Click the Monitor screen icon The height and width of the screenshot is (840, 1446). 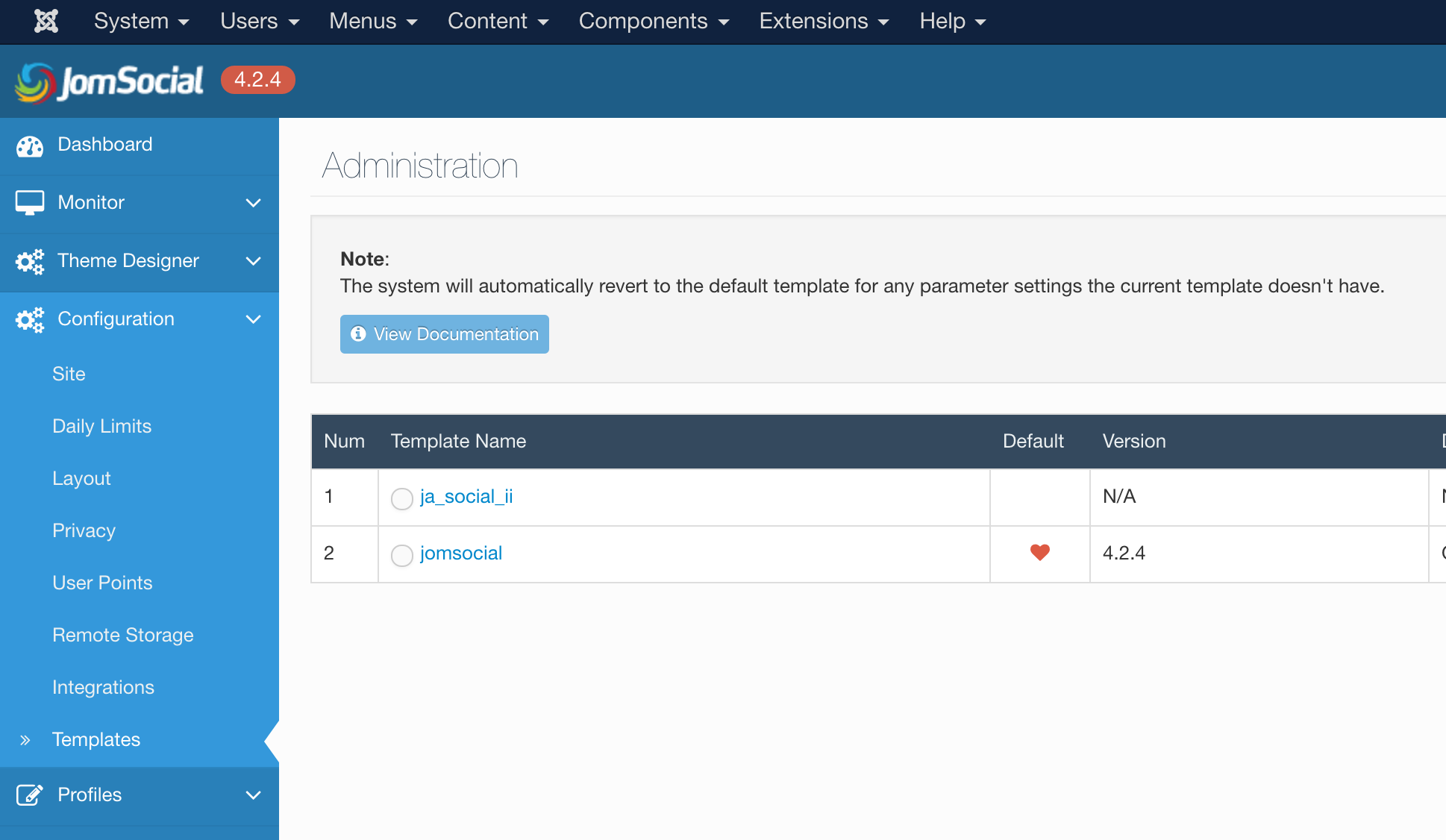pyautogui.click(x=30, y=203)
